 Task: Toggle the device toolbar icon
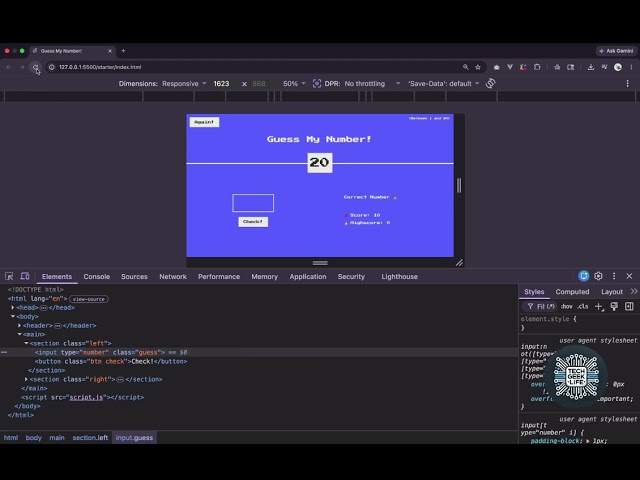(x=25, y=276)
